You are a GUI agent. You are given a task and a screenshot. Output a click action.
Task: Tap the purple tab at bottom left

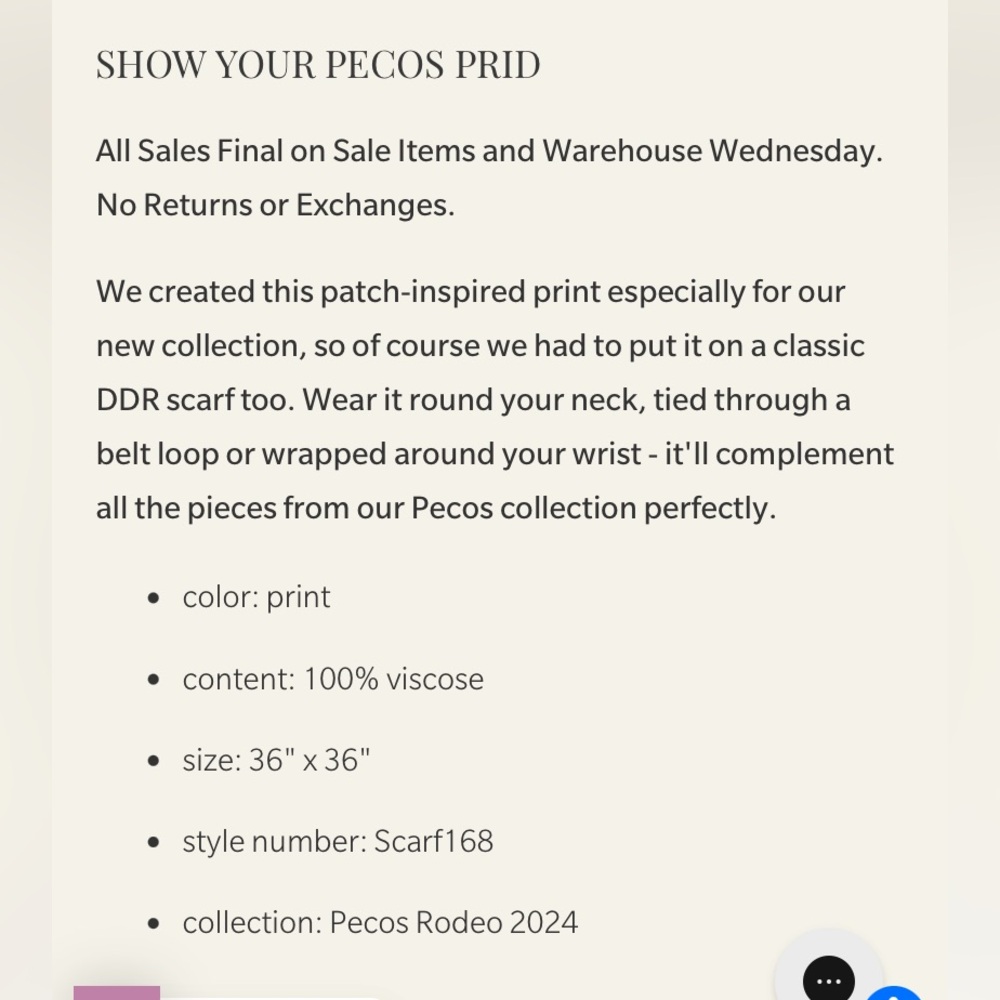117,992
